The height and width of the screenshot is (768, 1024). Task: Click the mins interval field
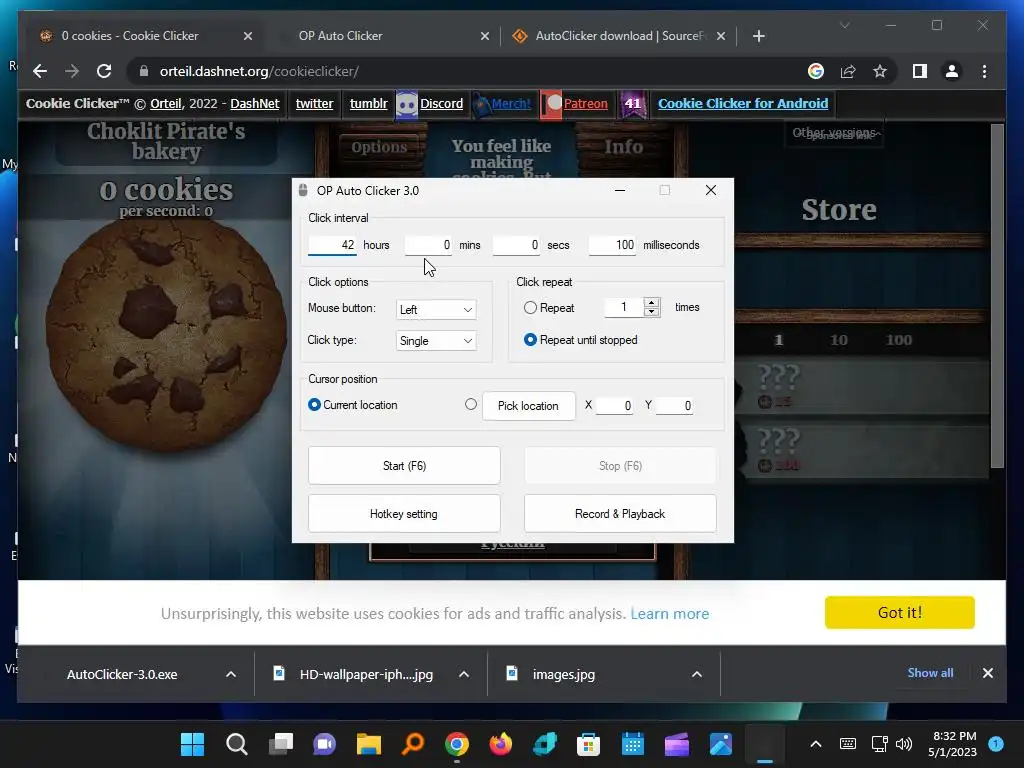(428, 245)
